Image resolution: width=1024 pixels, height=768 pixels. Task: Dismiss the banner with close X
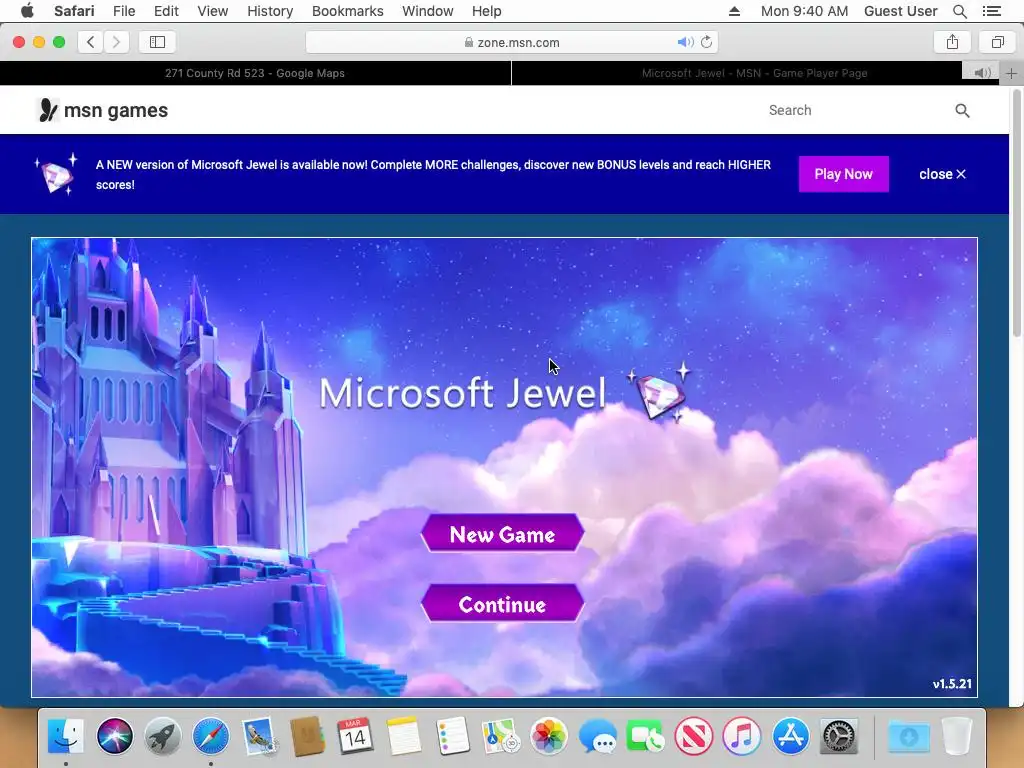[x=942, y=174]
